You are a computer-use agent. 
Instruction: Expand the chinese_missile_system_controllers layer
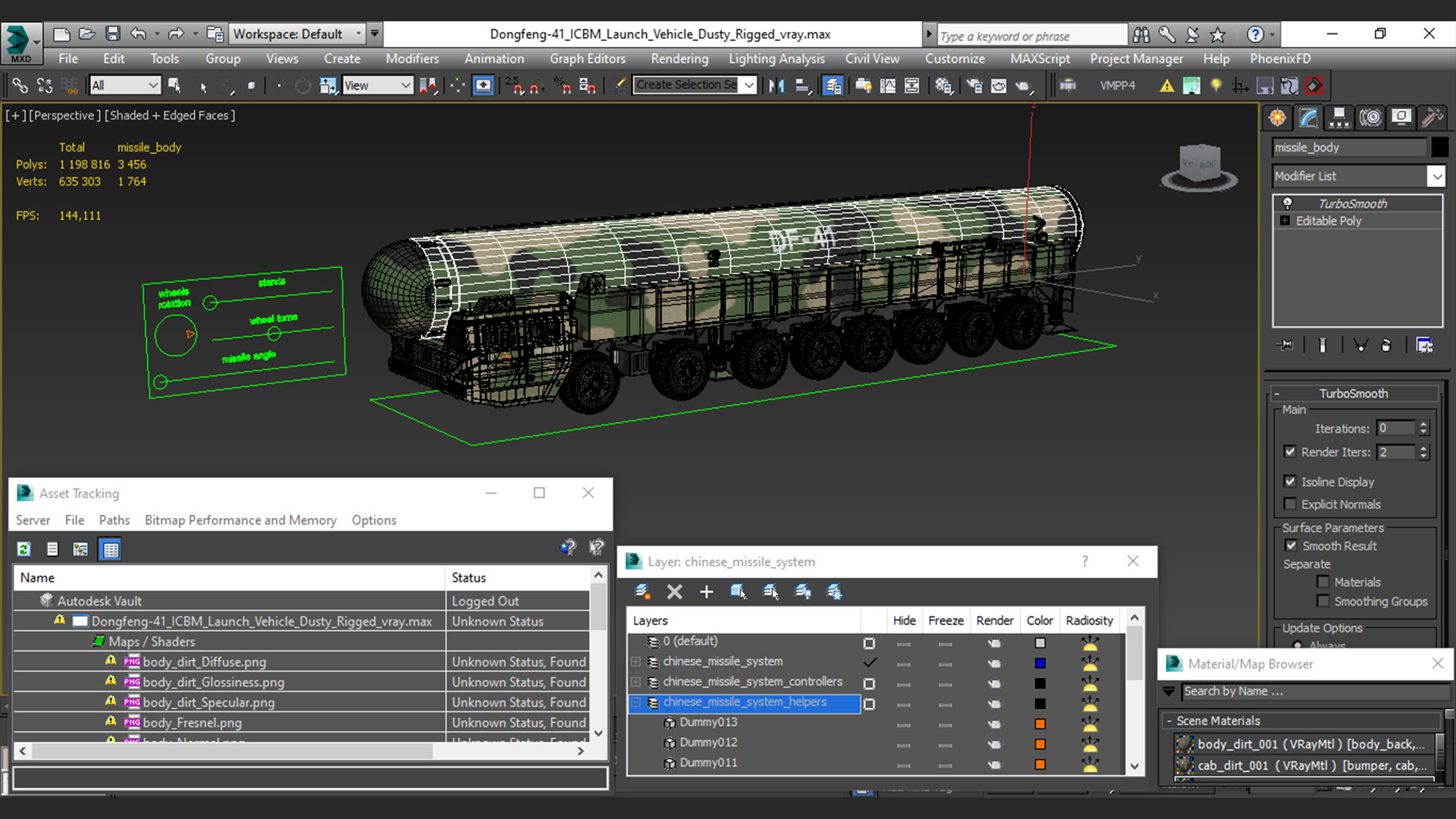point(636,682)
